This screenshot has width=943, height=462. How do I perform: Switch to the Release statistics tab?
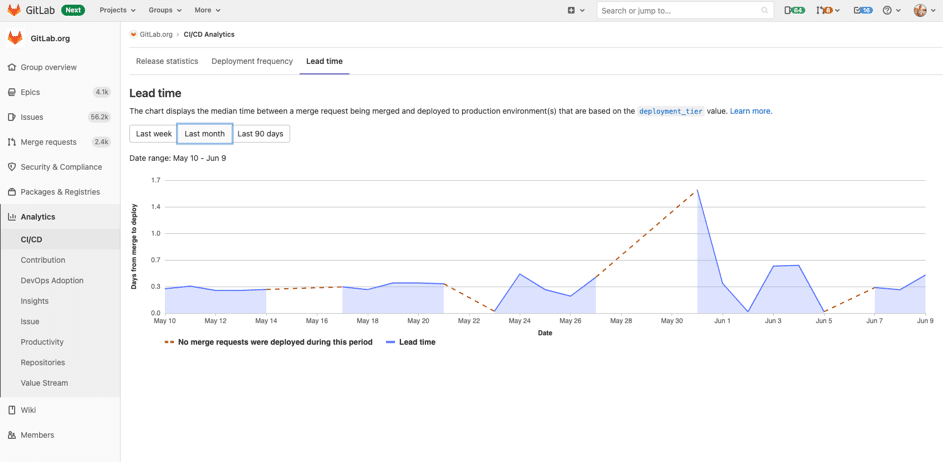(167, 61)
